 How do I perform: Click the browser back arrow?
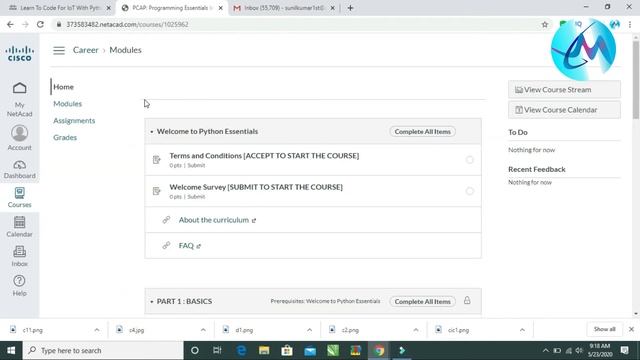tap(10, 24)
